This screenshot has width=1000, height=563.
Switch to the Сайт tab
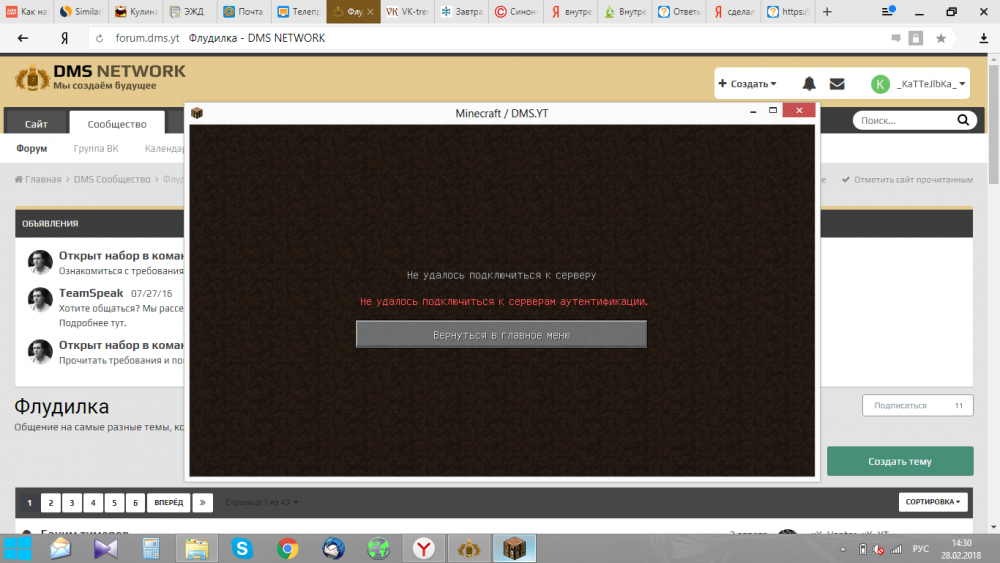36,124
